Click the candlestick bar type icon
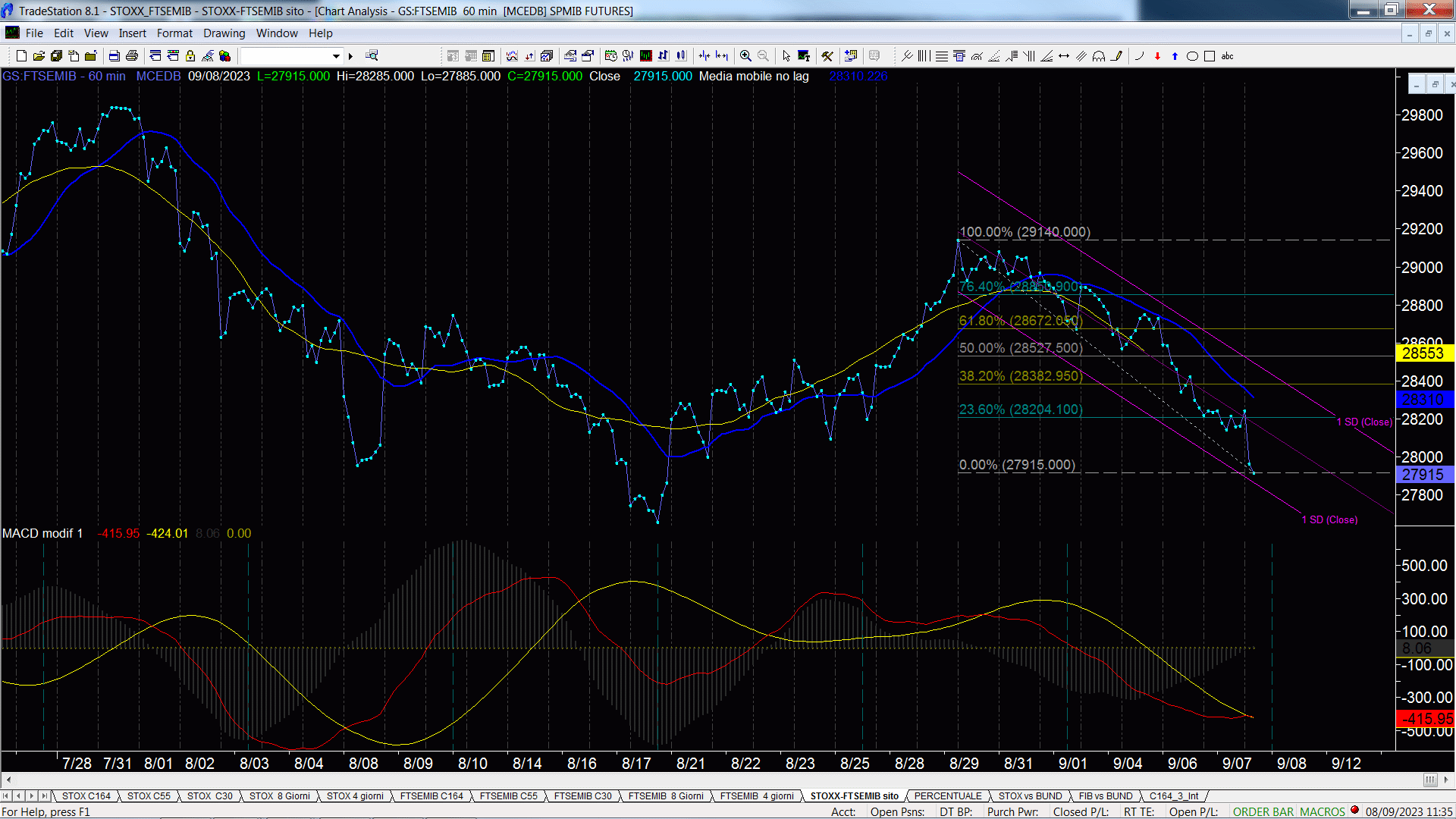The height and width of the screenshot is (819, 1456). tap(682, 55)
